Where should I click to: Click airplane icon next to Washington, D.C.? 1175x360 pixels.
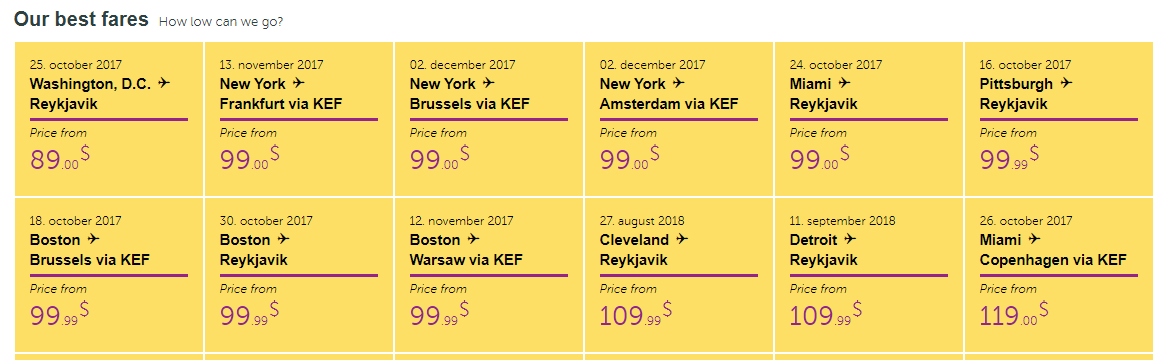coord(163,82)
